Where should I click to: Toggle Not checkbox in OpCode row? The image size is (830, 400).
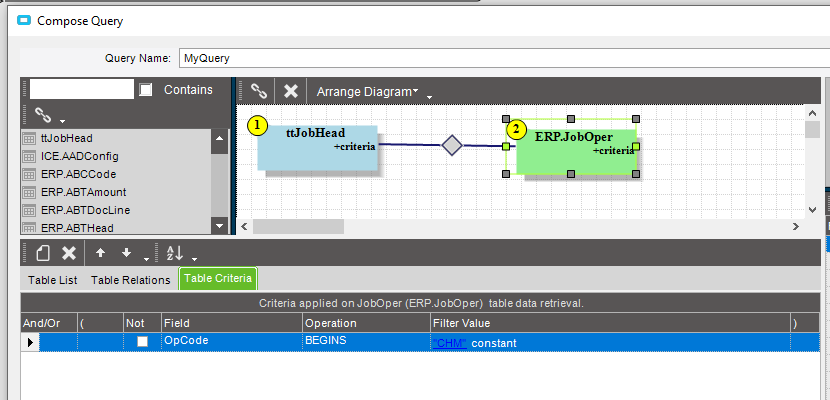point(142,342)
